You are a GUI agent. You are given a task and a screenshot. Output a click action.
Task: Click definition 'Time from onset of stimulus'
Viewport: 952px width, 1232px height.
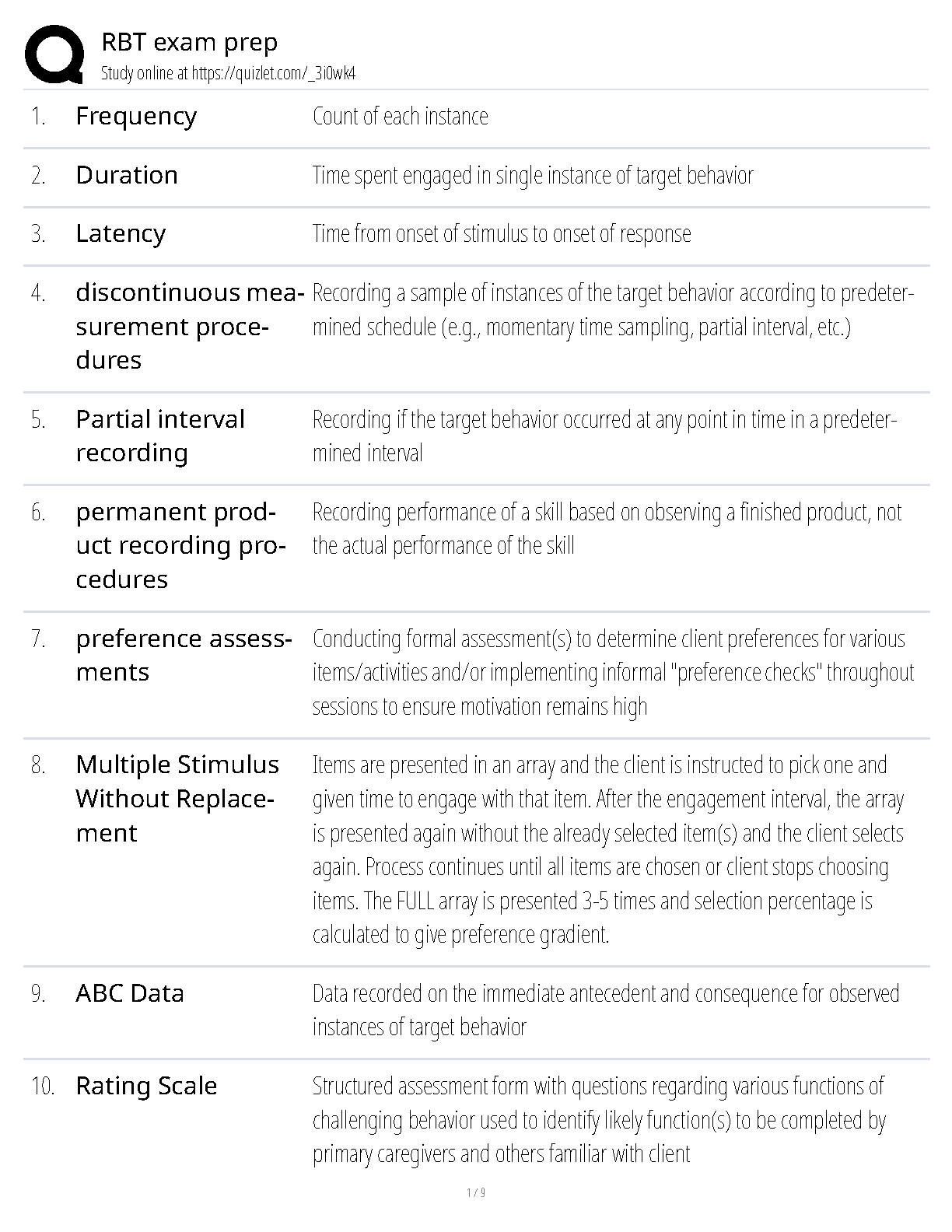[x=502, y=234]
